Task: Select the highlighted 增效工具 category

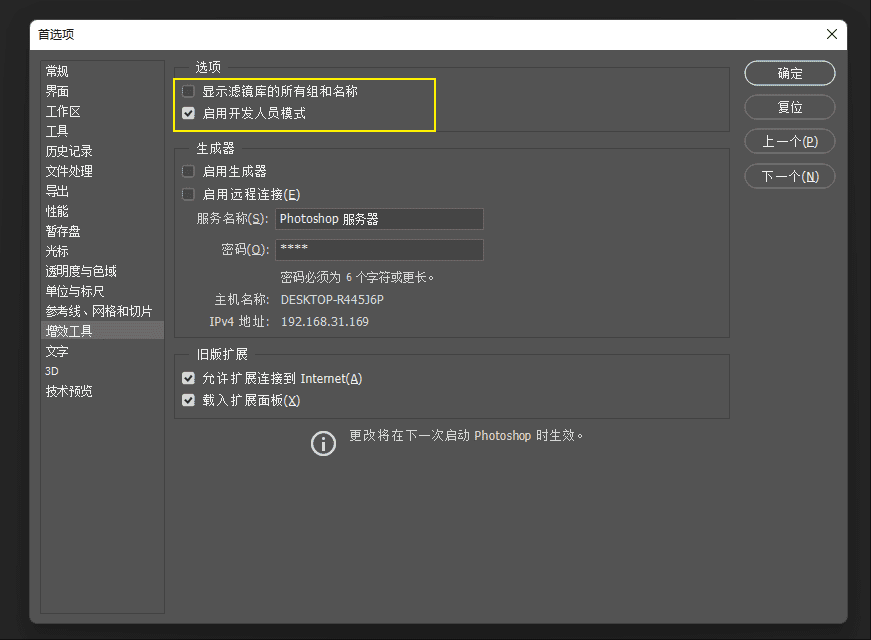Action: 102,331
